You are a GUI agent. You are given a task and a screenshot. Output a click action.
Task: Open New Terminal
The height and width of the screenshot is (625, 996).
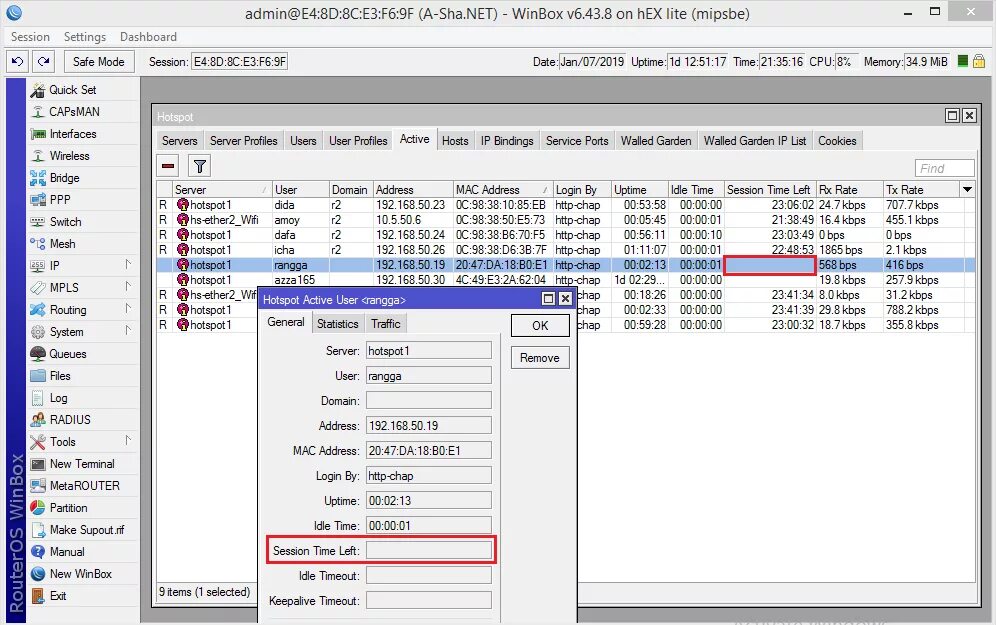82,464
